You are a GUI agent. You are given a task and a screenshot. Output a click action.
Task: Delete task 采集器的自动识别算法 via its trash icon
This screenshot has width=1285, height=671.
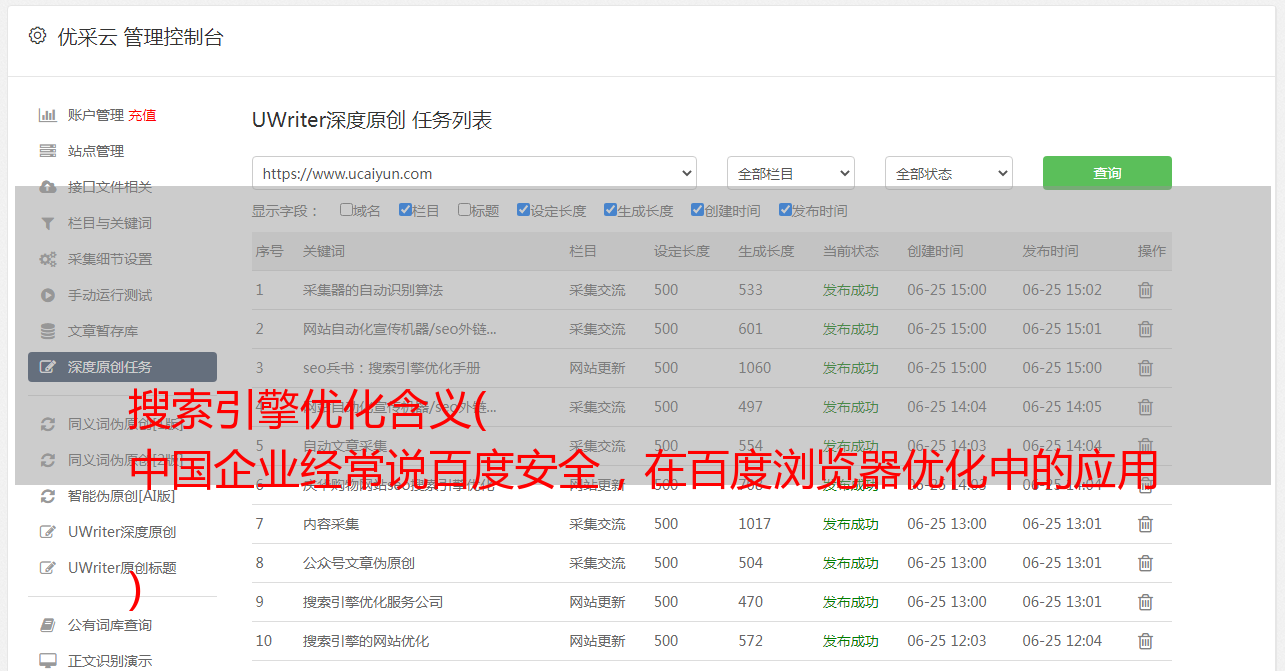pos(1146,290)
